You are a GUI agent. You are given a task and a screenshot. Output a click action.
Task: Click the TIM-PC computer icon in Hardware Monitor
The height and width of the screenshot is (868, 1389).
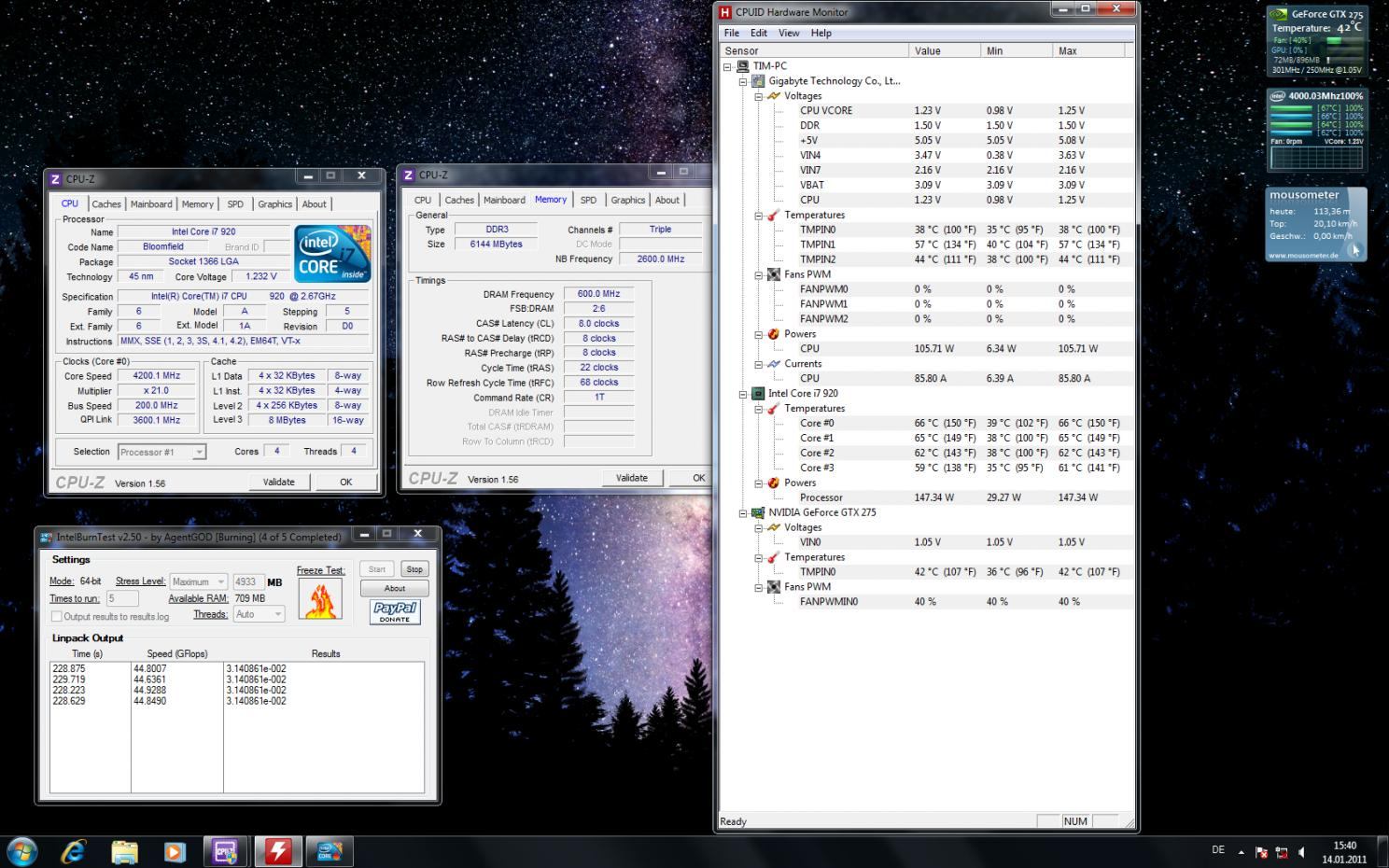pos(743,66)
